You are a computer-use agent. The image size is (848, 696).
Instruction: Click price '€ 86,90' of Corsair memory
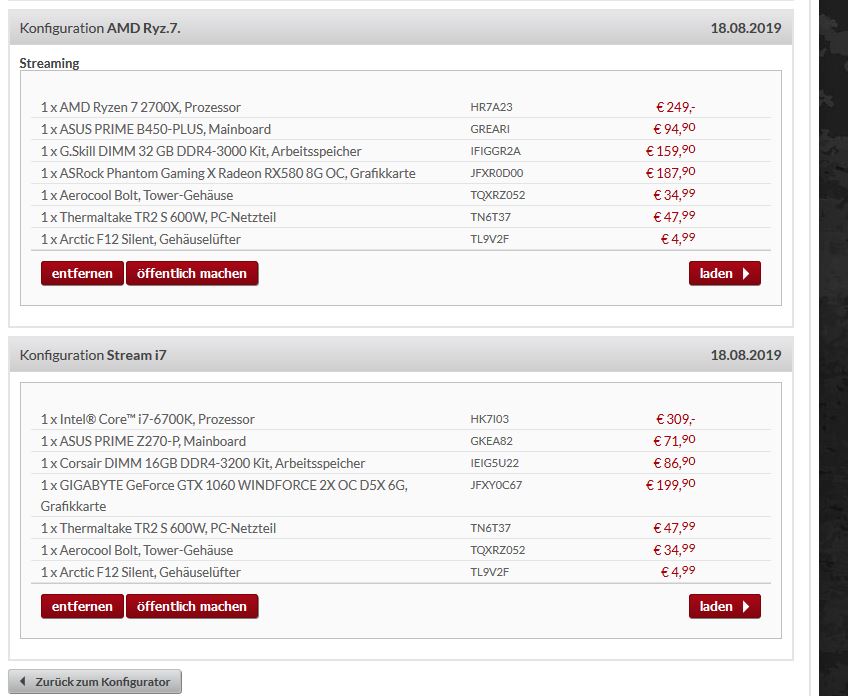[x=674, y=463]
